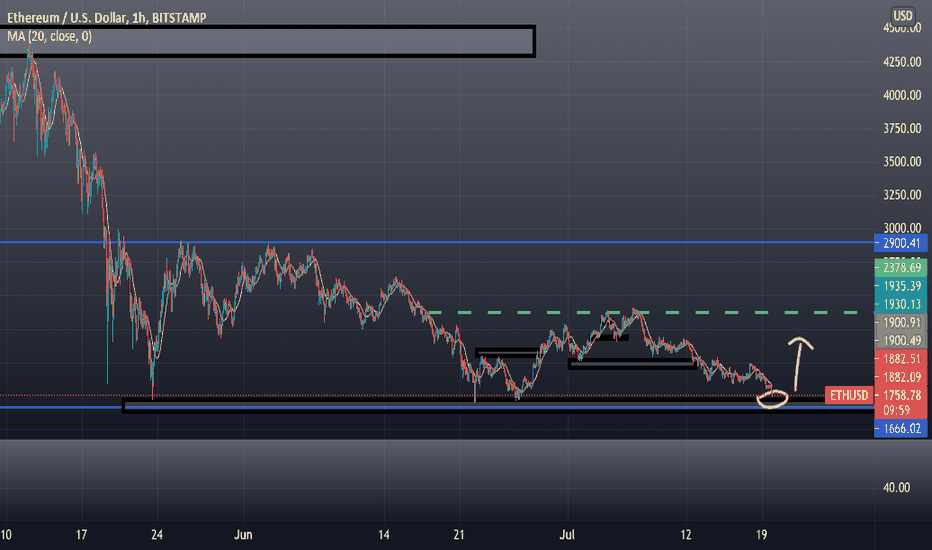Click the 24 date on time axis
The image size is (932, 550).
click(x=157, y=535)
